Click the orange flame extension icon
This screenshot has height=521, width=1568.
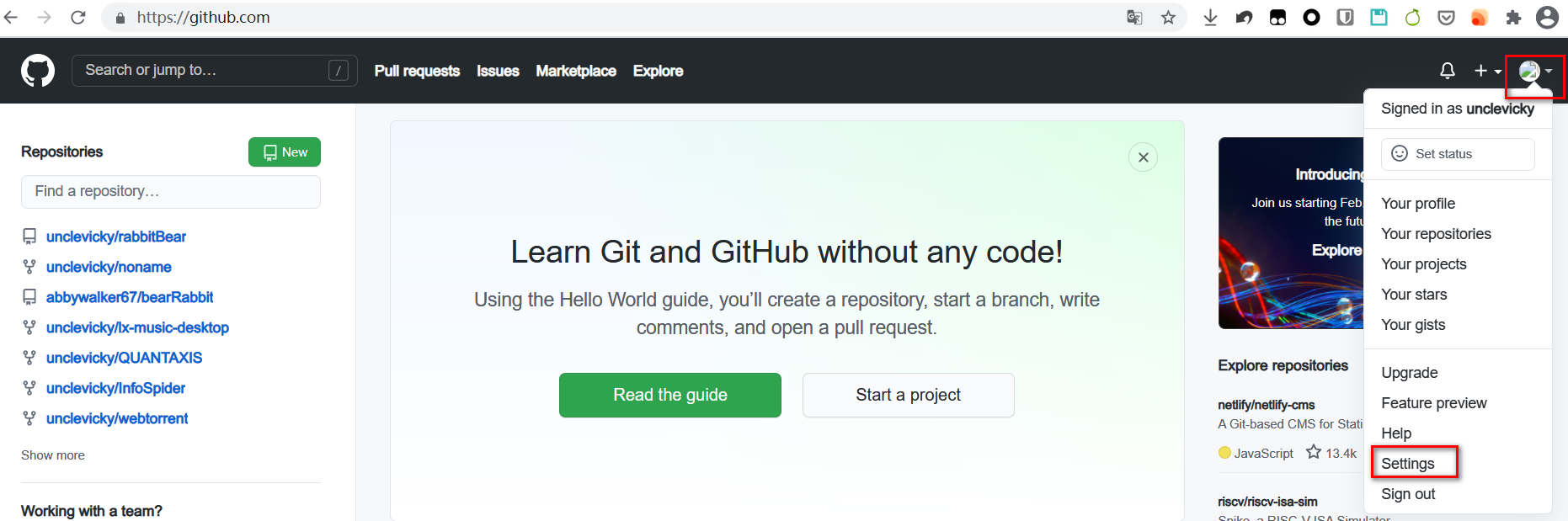tap(1480, 17)
